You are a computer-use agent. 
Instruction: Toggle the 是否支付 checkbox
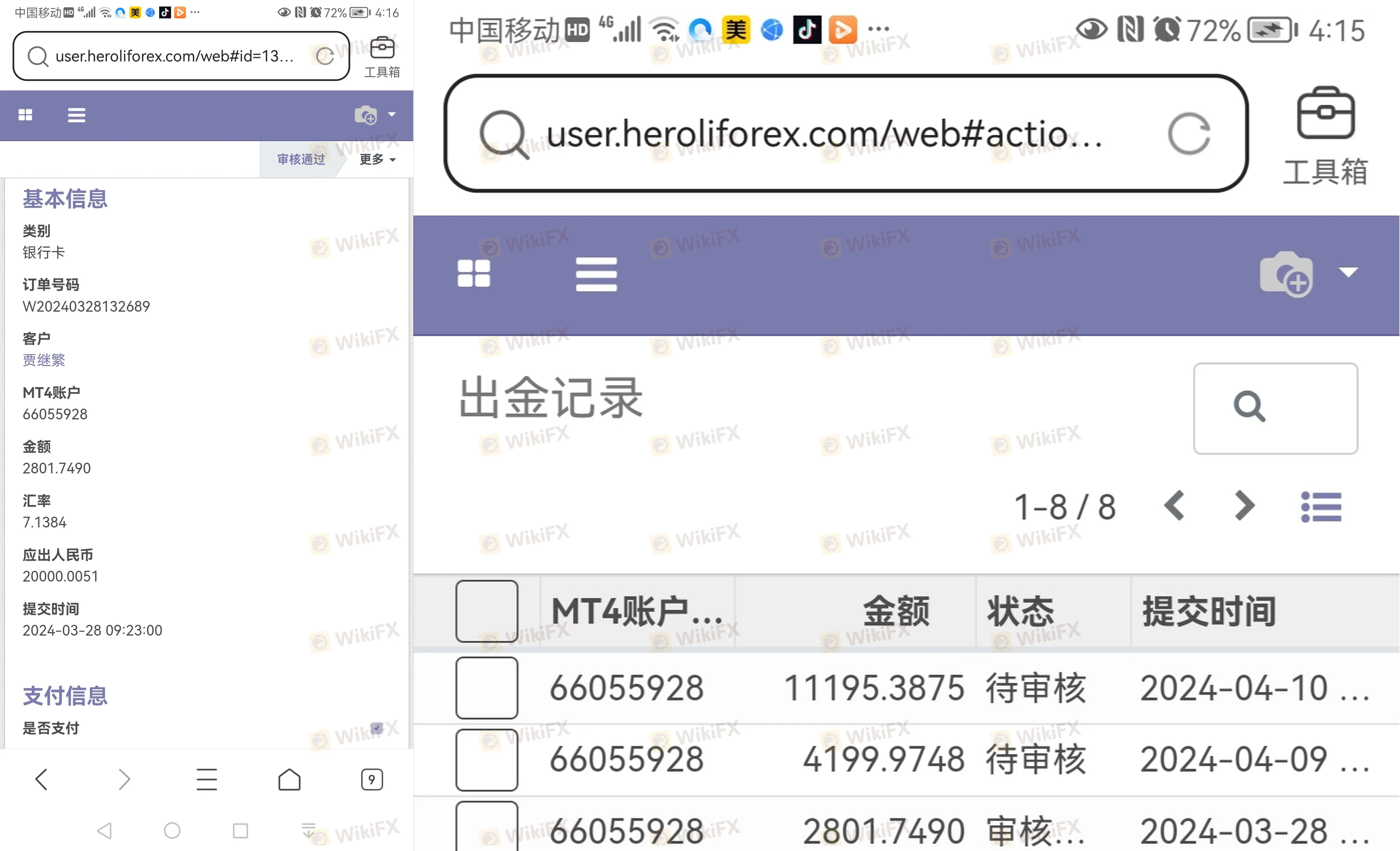click(376, 728)
